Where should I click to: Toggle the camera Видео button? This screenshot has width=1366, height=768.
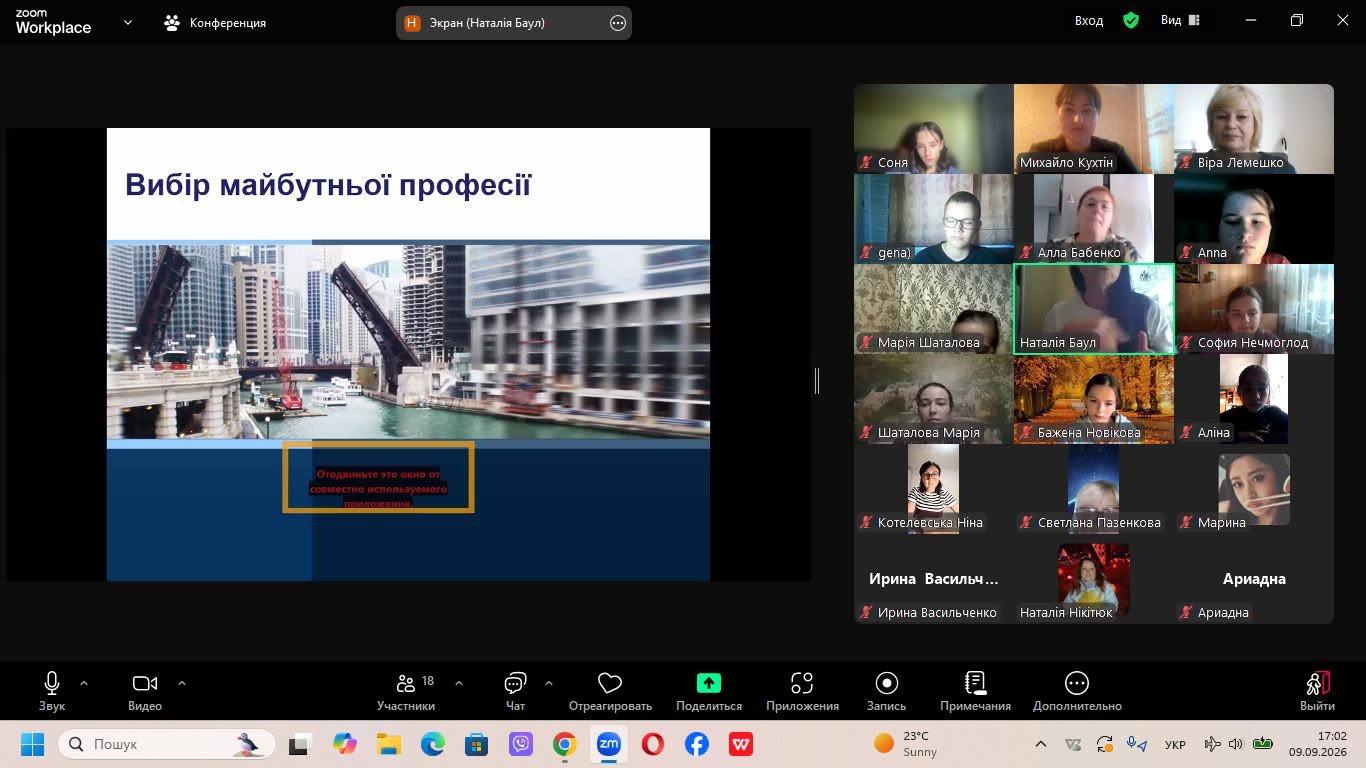(145, 683)
